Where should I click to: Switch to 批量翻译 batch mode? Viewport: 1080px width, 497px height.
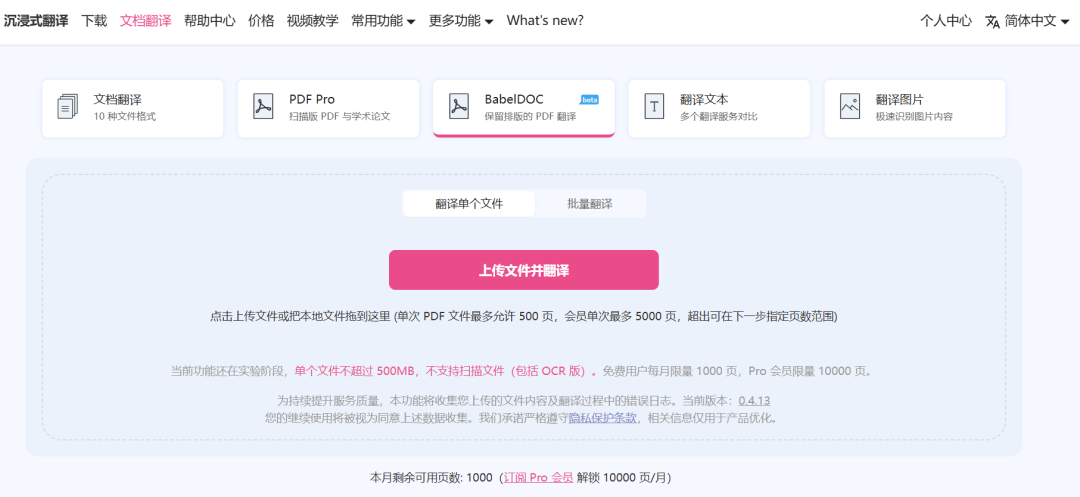pyautogui.click(x=590, y=204)
